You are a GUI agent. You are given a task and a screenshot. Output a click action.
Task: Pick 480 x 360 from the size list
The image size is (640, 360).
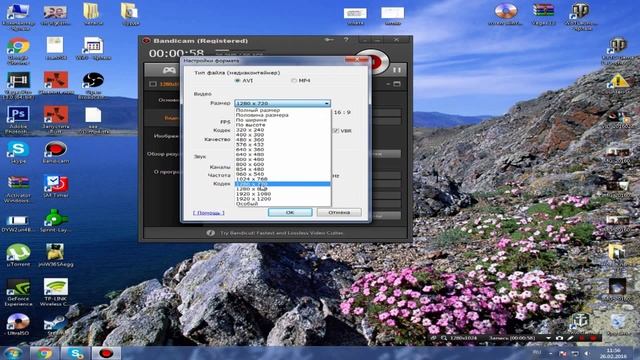282,140
